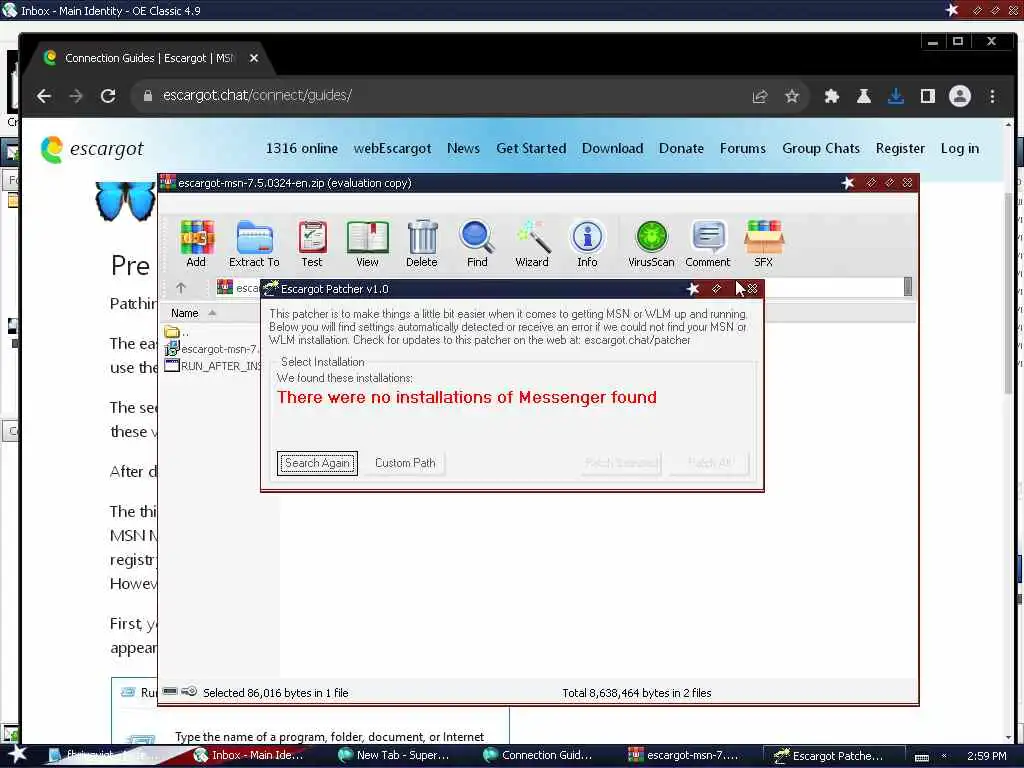This screenshot has height=768, width=1024.
Task: Click Extract To in WinRAR toolbar
Action: pos(254,244)
